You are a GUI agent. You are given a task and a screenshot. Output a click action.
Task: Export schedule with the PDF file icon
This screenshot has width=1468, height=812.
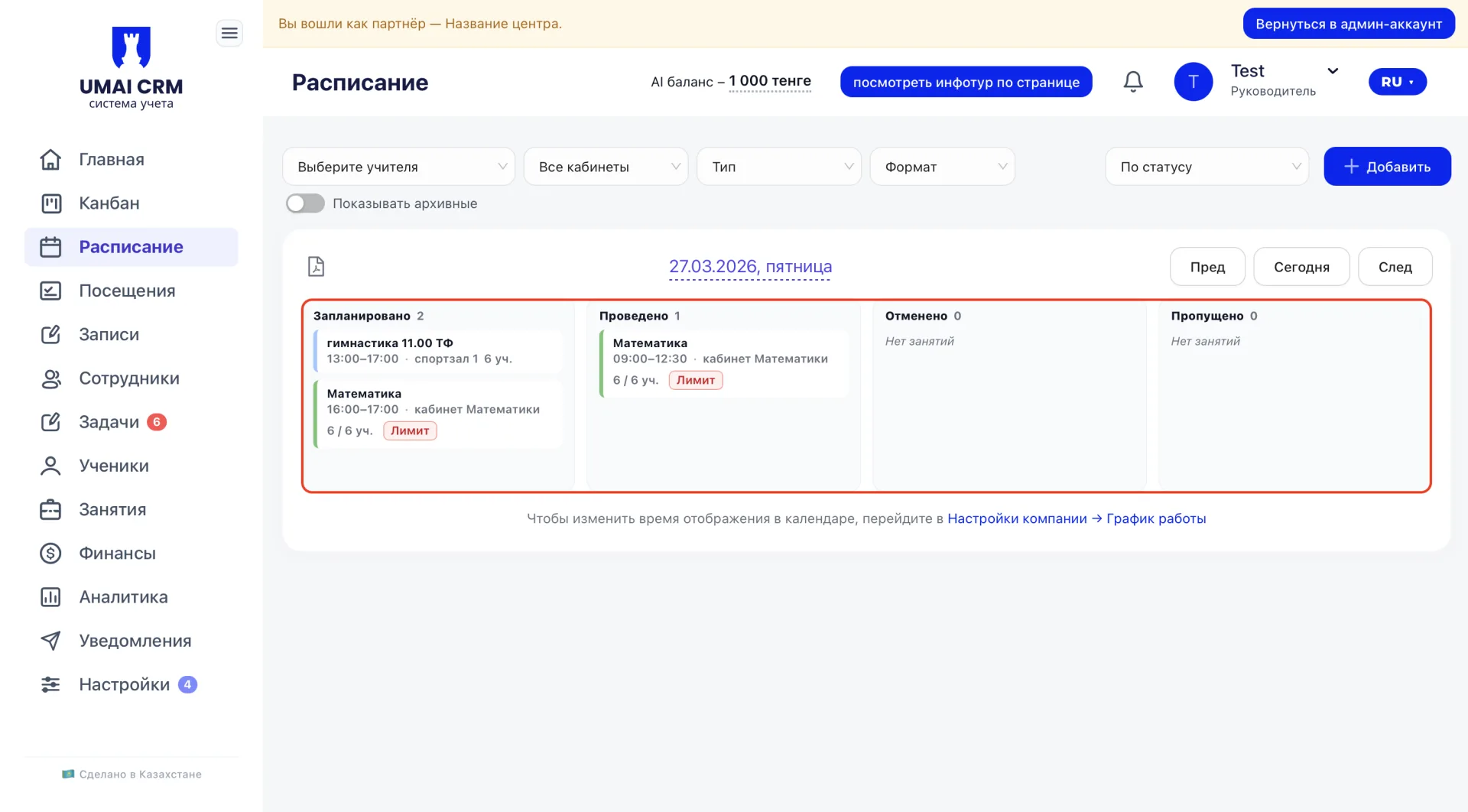point(316,266)
